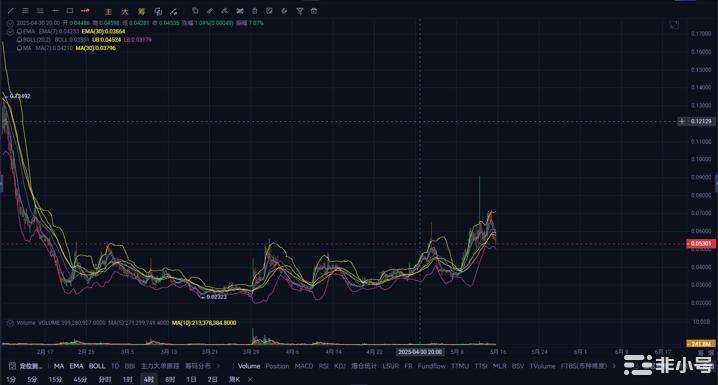Select the 1日 timeframe
This screenshot has width=718, height=385.
pos(191,380)
